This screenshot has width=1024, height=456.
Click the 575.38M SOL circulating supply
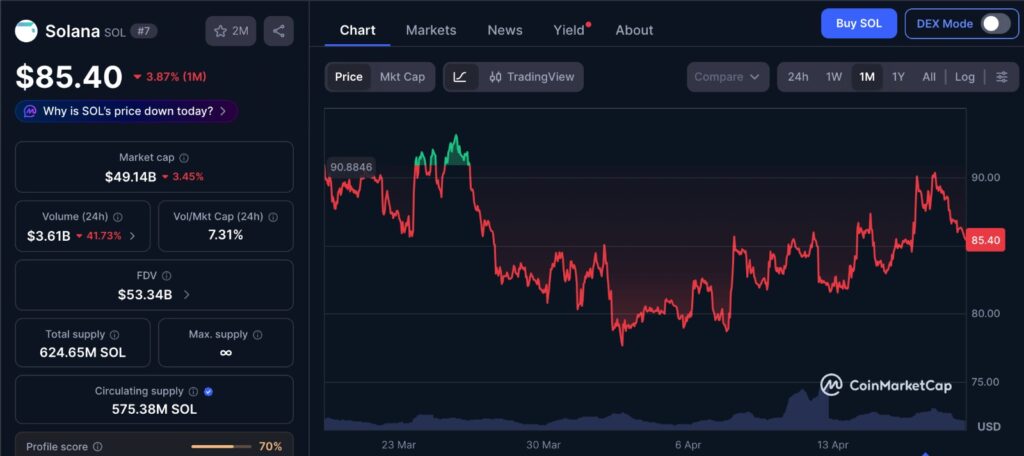pyautogui.click(x=154, y=410)
